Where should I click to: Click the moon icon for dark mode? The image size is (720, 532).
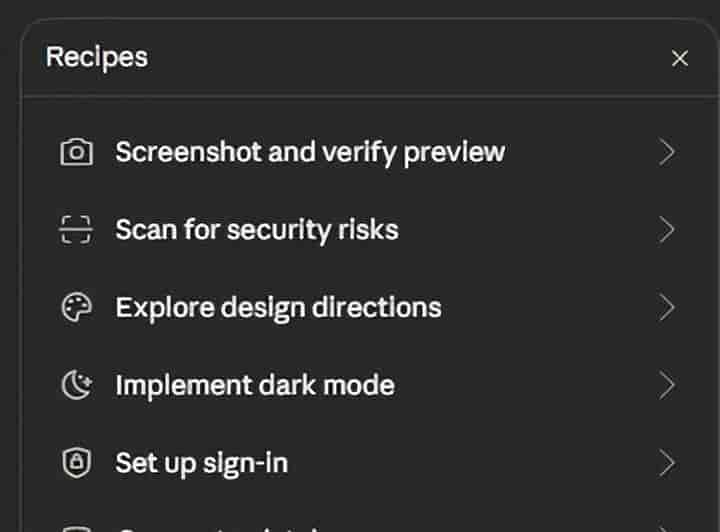click(76, 386)
